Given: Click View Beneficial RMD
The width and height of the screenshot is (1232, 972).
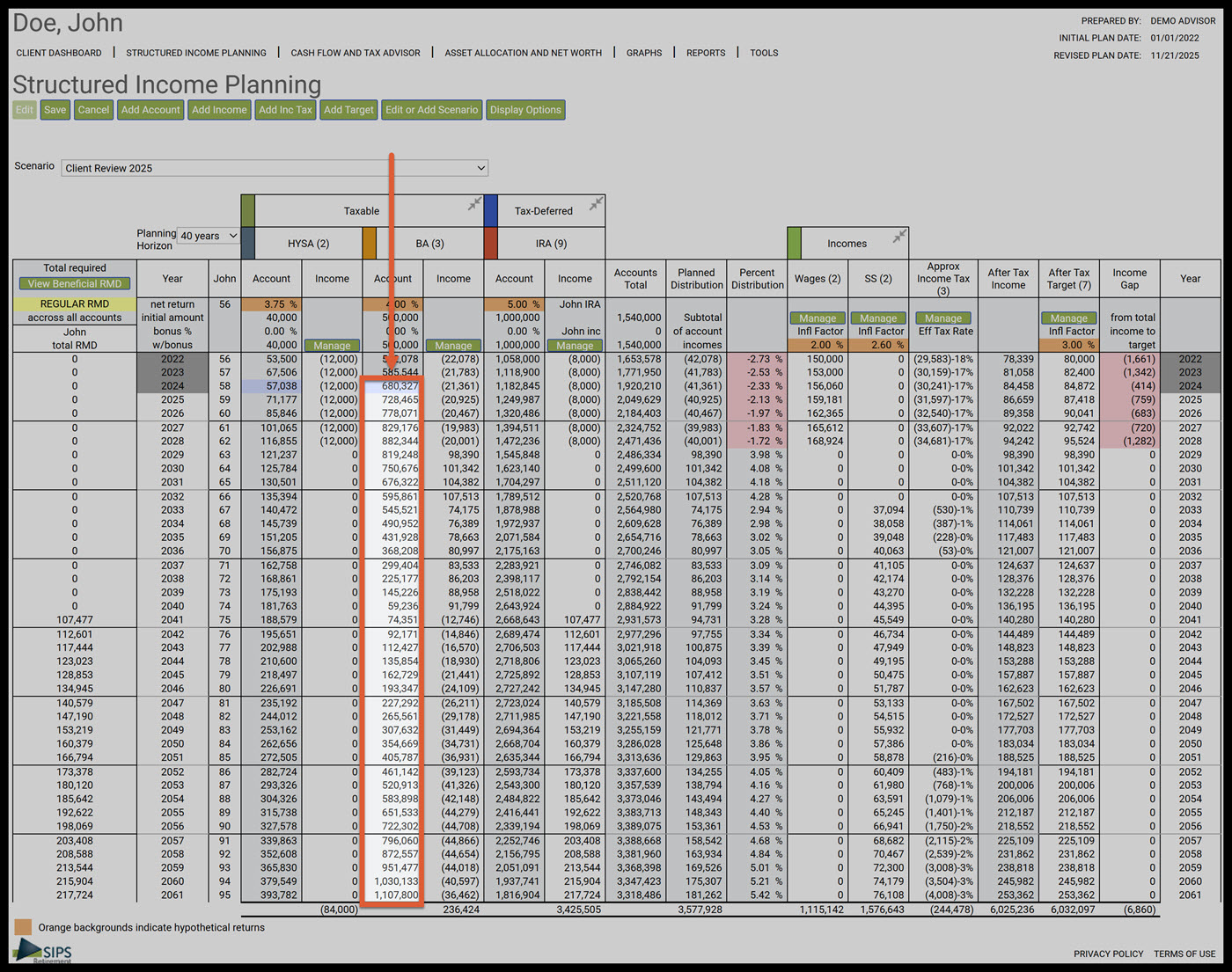Looking at the screenshot, I should click(x=75, y=284).
